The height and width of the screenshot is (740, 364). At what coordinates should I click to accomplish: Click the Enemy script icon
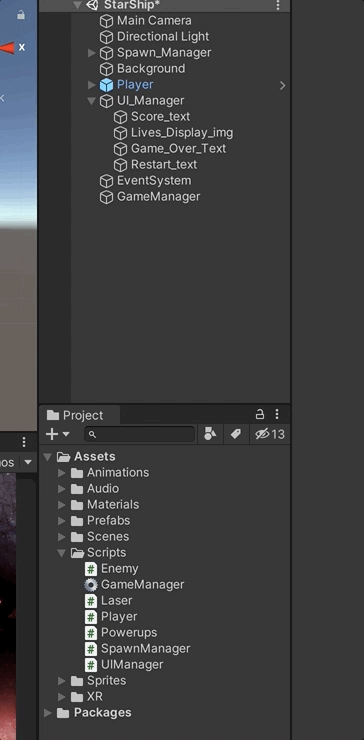[x=91, y=569]
